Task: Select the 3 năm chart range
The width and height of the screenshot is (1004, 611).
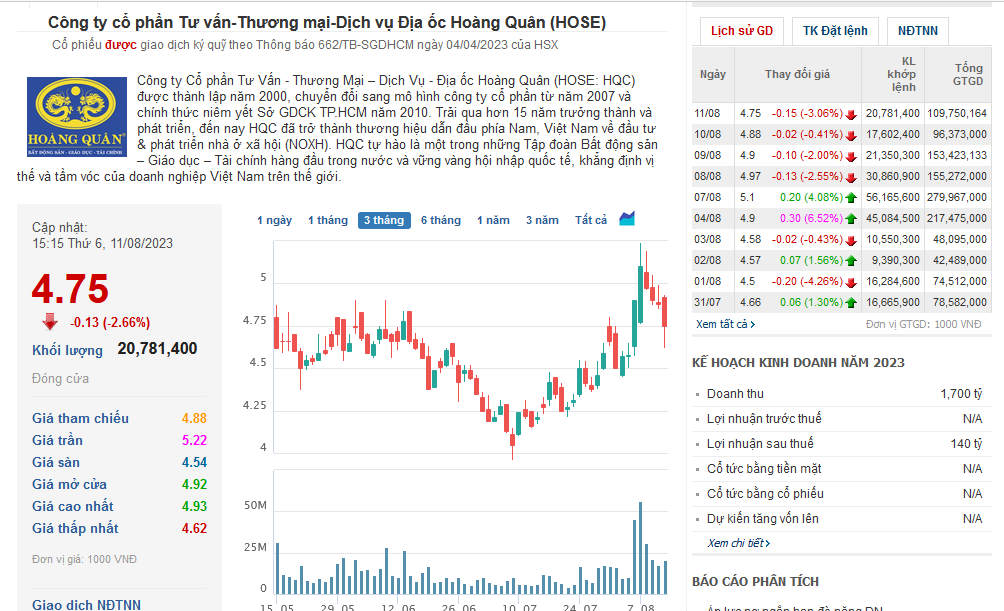Action: (542, 220)
